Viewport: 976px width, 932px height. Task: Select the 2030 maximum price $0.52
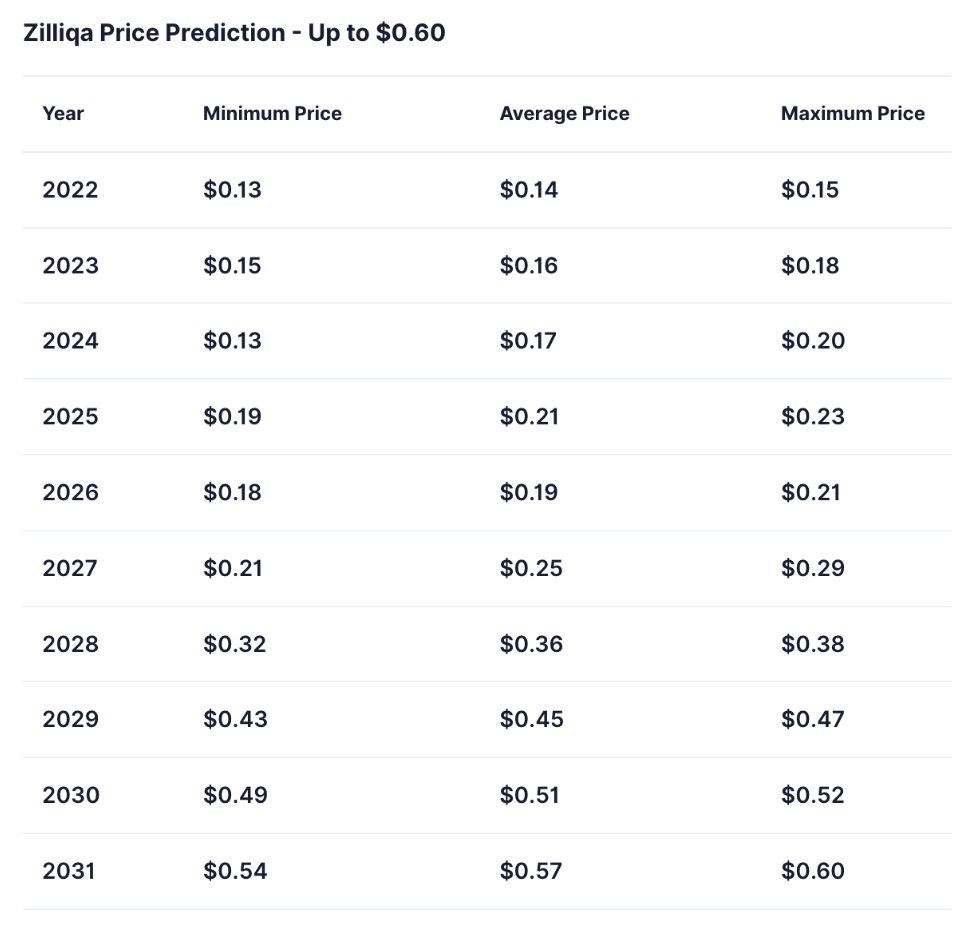[x=812, y=796]
